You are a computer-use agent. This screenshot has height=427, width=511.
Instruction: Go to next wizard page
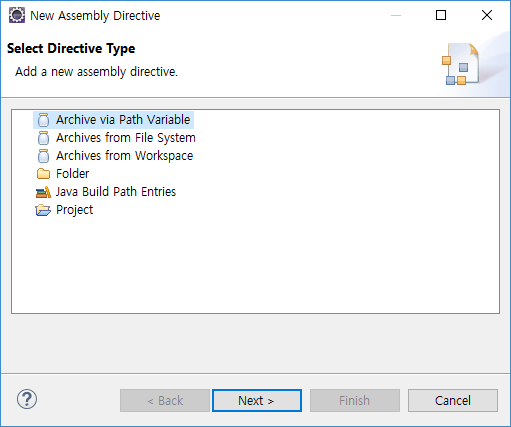[257, 400]
